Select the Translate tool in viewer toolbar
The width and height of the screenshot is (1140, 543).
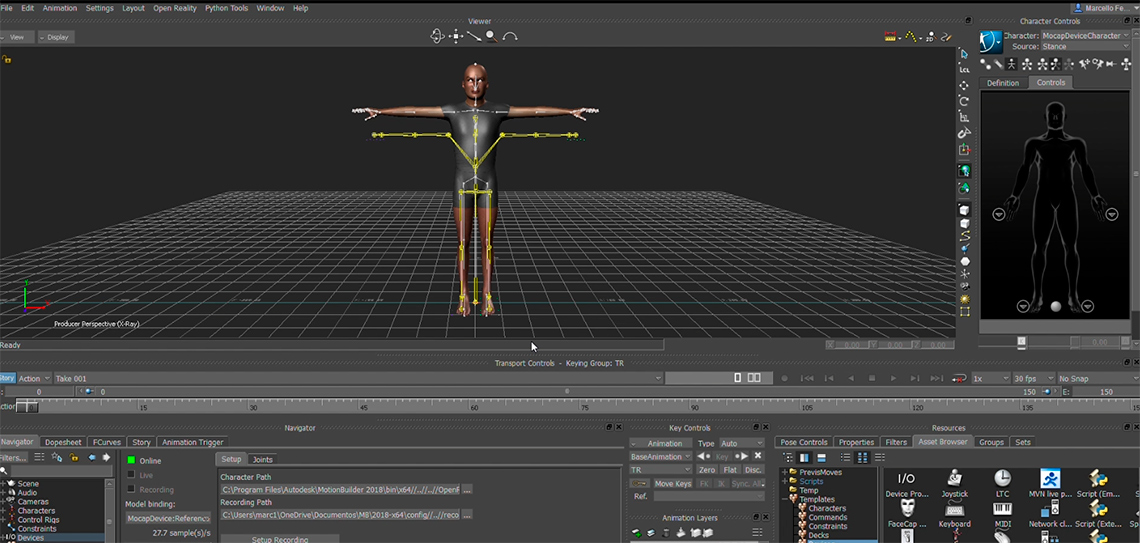[964, 85]
